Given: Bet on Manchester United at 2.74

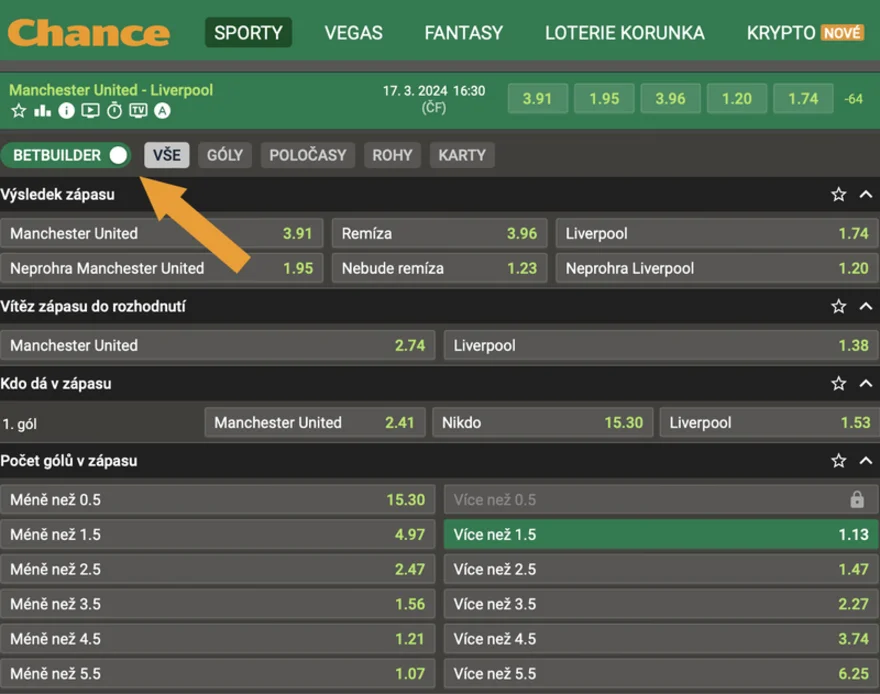Looking at the screenshot, I should tap(218, 345).
